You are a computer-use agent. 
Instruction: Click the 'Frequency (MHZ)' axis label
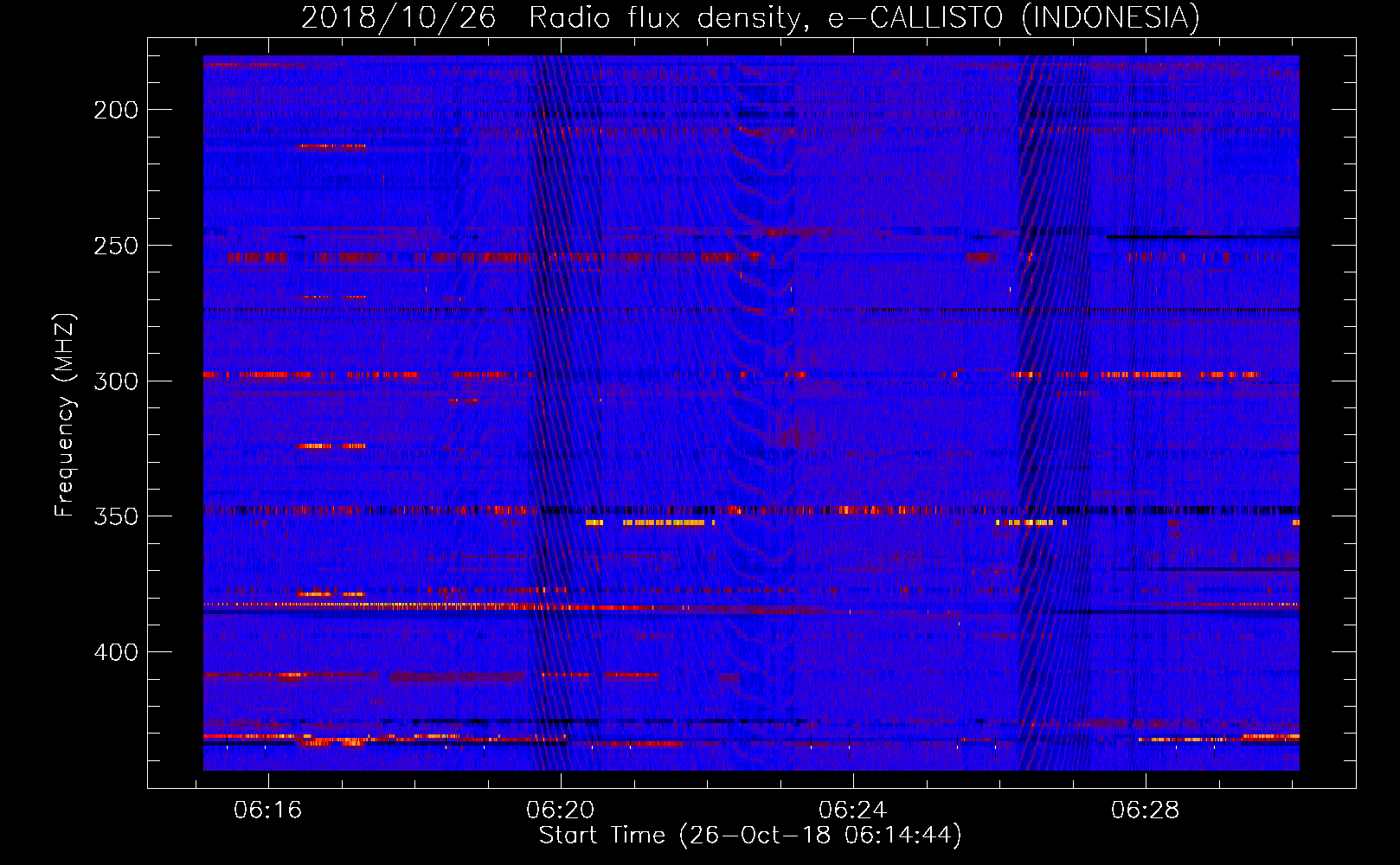(x=64, y=414)
